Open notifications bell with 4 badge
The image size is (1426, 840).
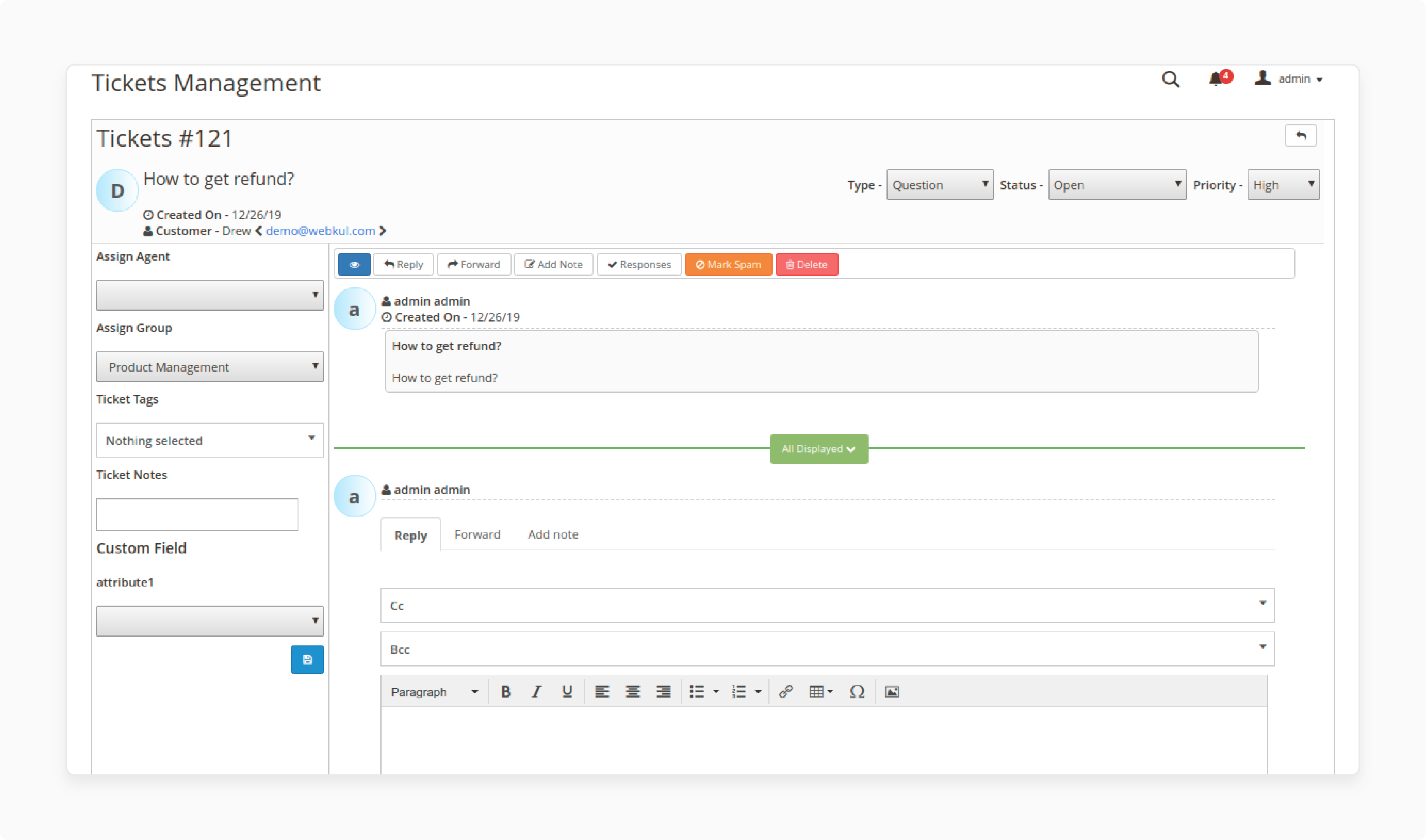click(x=1220, y=78)
